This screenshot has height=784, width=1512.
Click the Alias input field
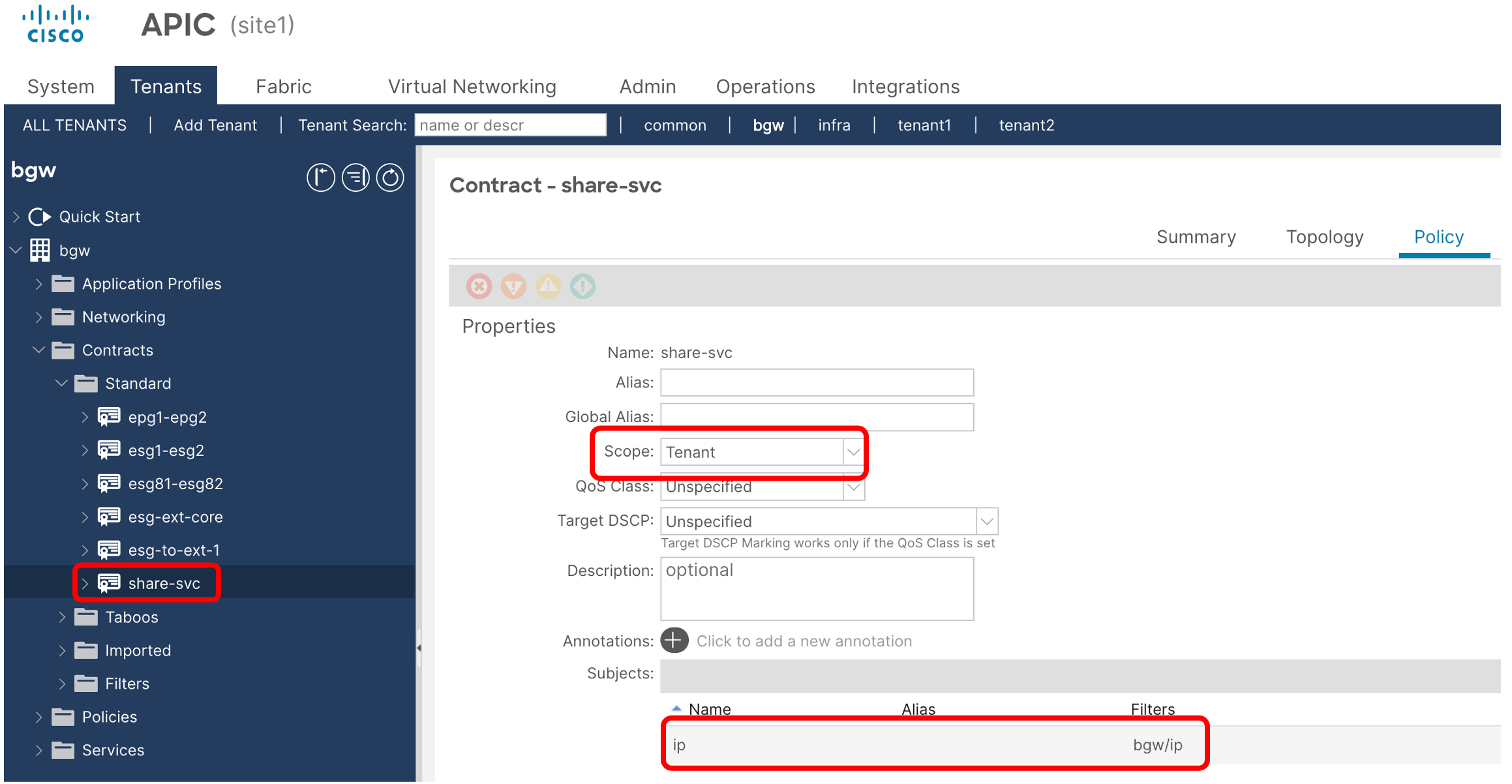pos(817,382)
